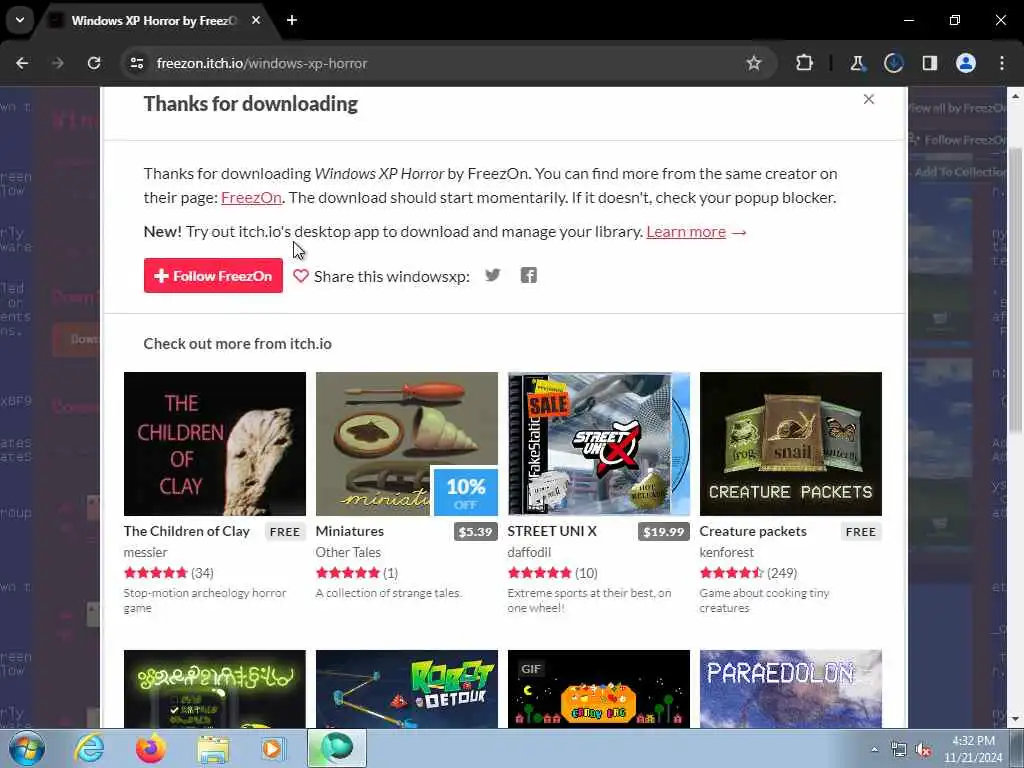Open the GIF-labeled game thumbnail
Screen dimensions: 1024x768
[x=598, y=689]
